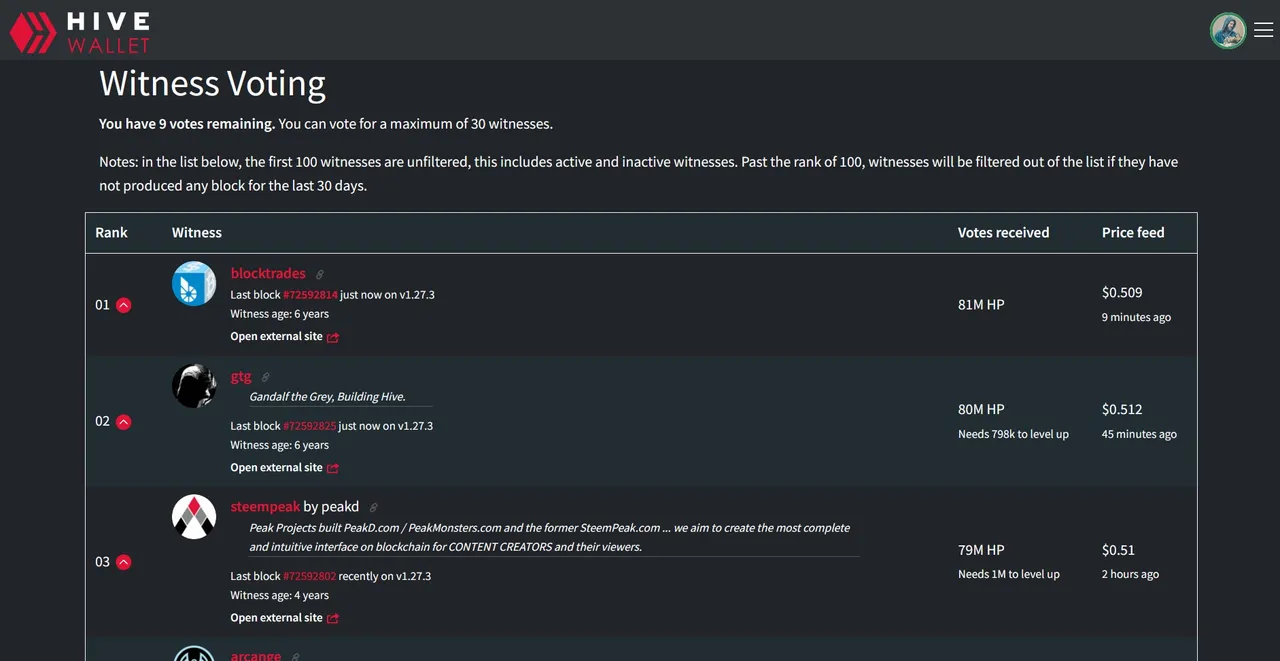Open the arcange witness avatar
The width and height of the screenshot is (1280, 661).
tap(194, 654)
